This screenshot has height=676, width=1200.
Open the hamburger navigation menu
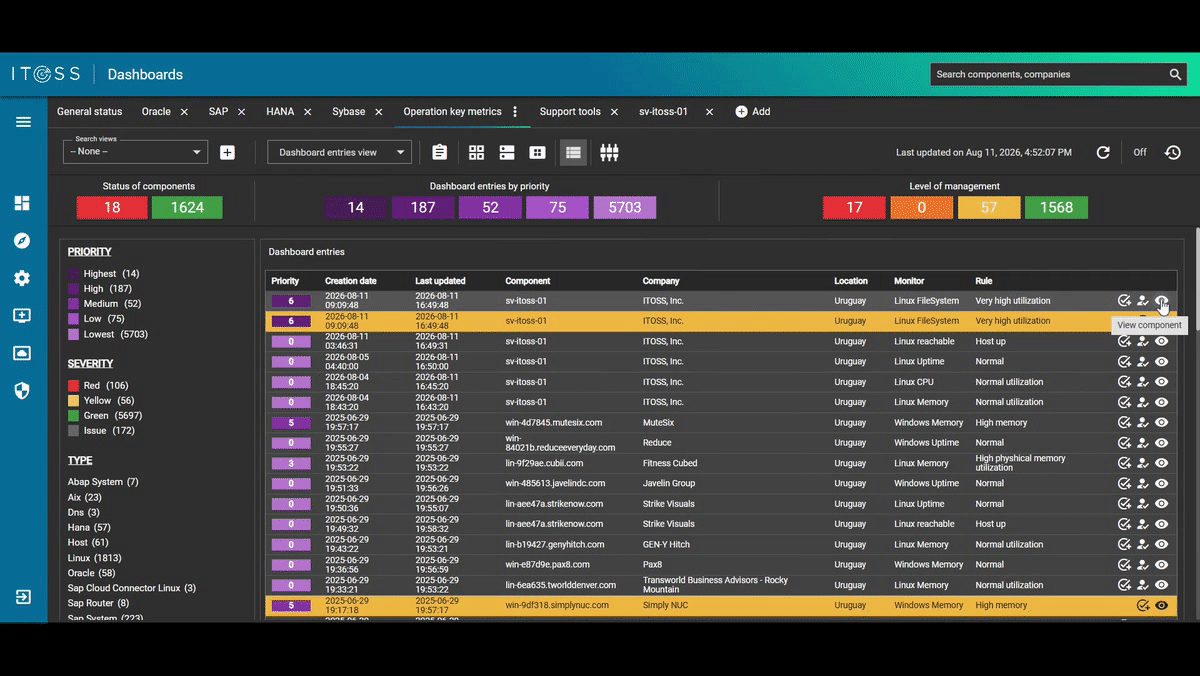point(23,122)
